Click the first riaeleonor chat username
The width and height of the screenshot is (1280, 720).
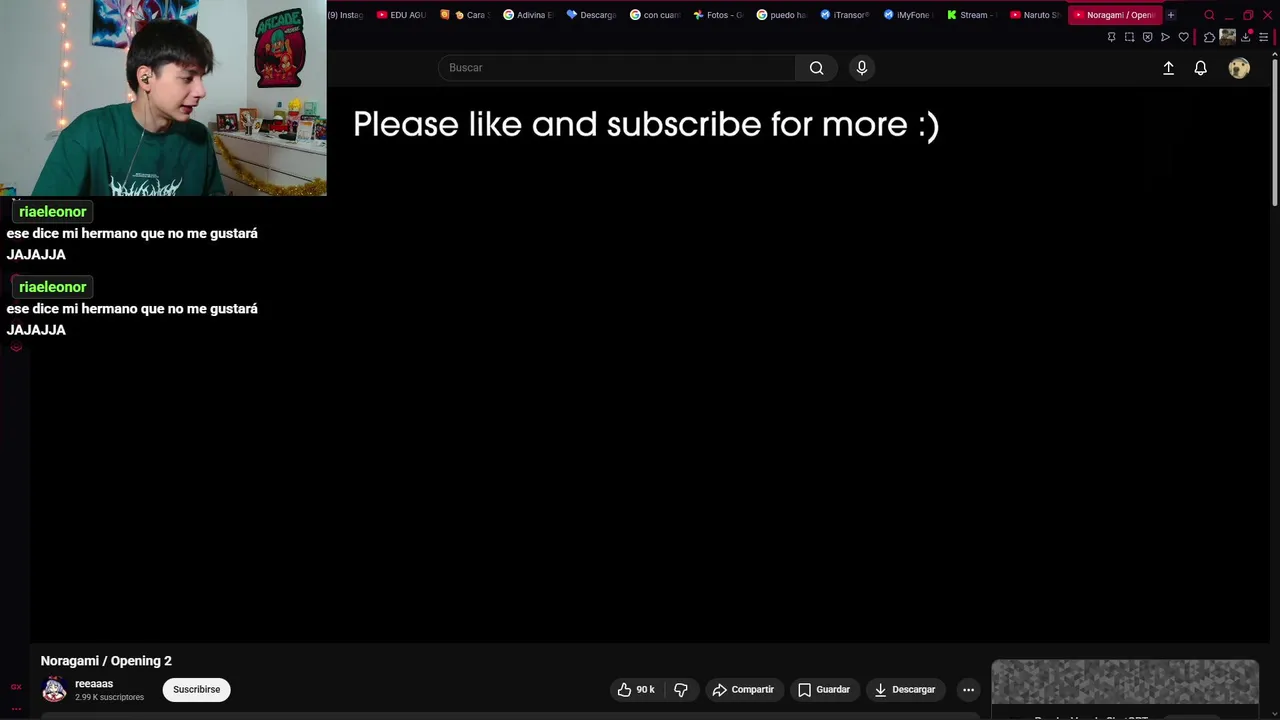pos(52,212)
